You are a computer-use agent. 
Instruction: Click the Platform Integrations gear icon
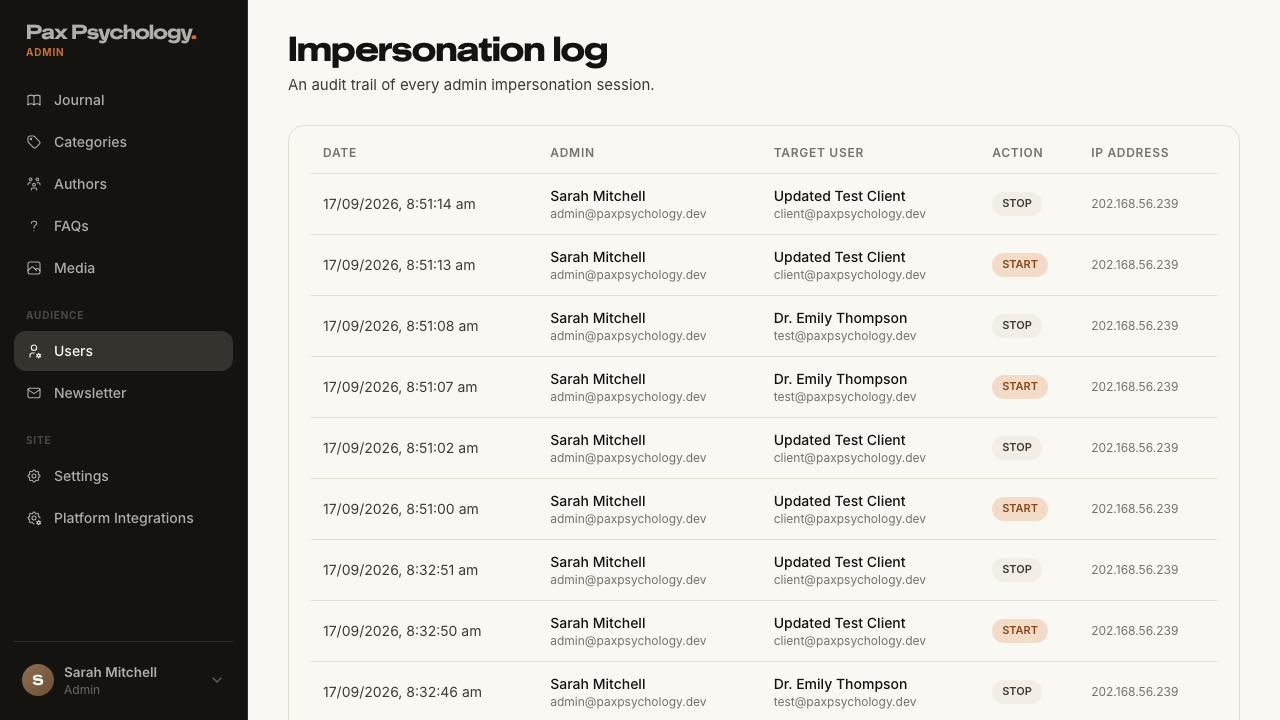[x=34, y=518]
